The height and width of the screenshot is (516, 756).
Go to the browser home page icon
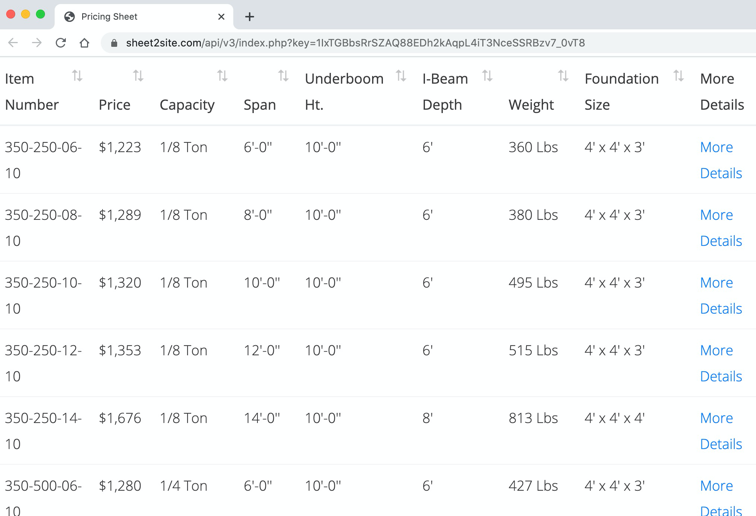tap(85, 43)
